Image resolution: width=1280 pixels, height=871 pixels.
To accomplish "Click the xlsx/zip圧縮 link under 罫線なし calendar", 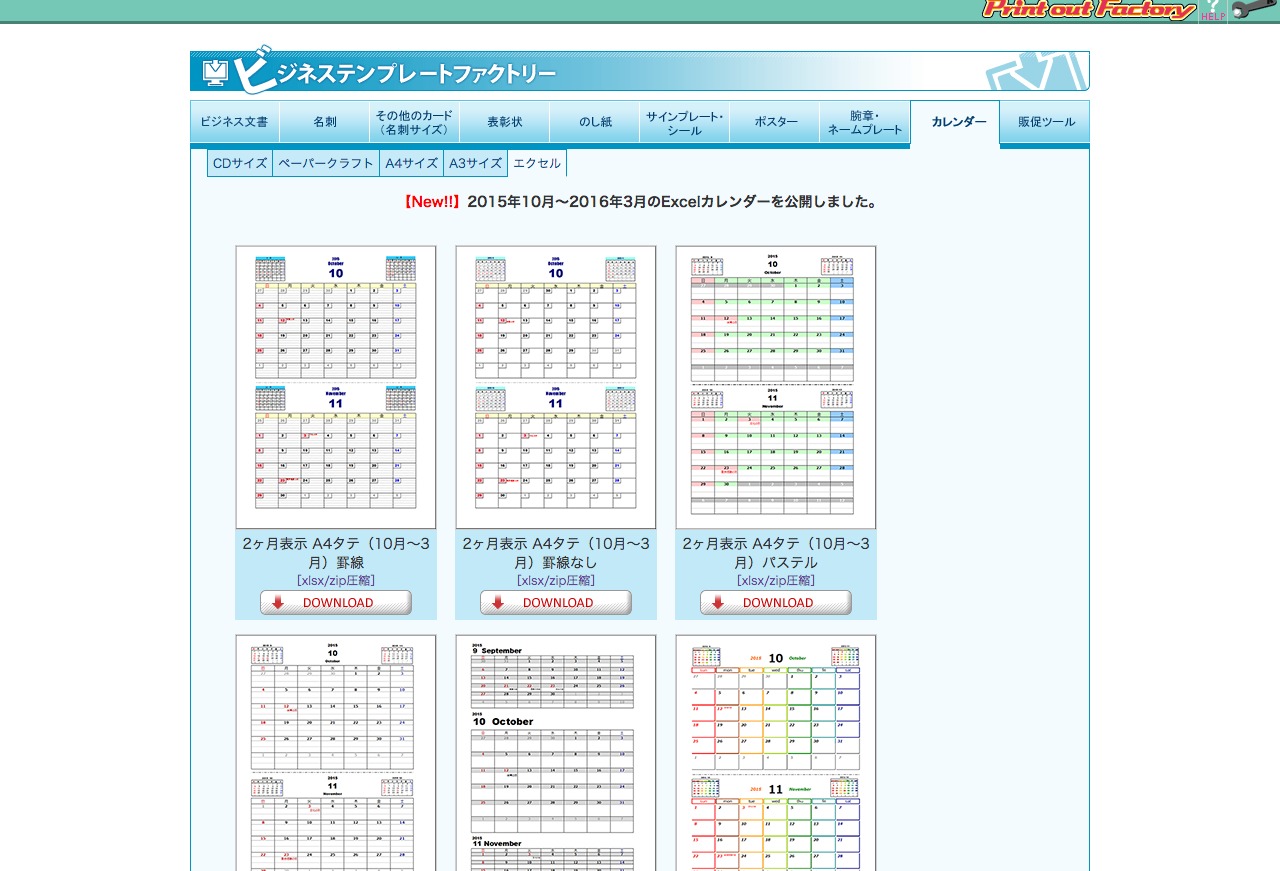I will click(x=556, y=580).
